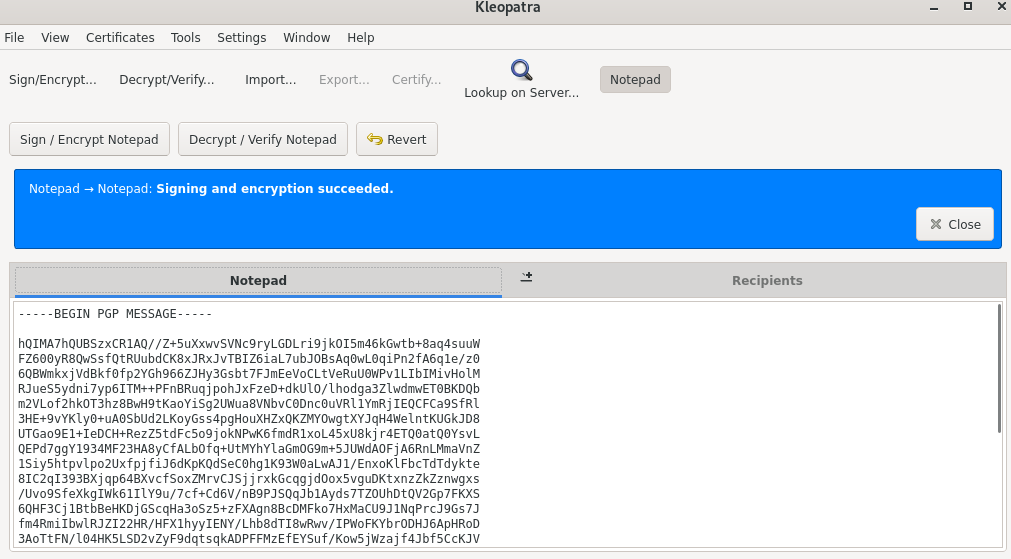Click Import... in the toolbar
Viewport: 1011px width, 559px height.
coord(271,79)
